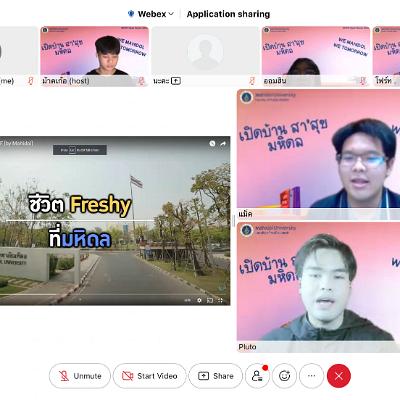Turn on camera with Start Video
This screenshot has height=400, width=400.
[150, 376]
